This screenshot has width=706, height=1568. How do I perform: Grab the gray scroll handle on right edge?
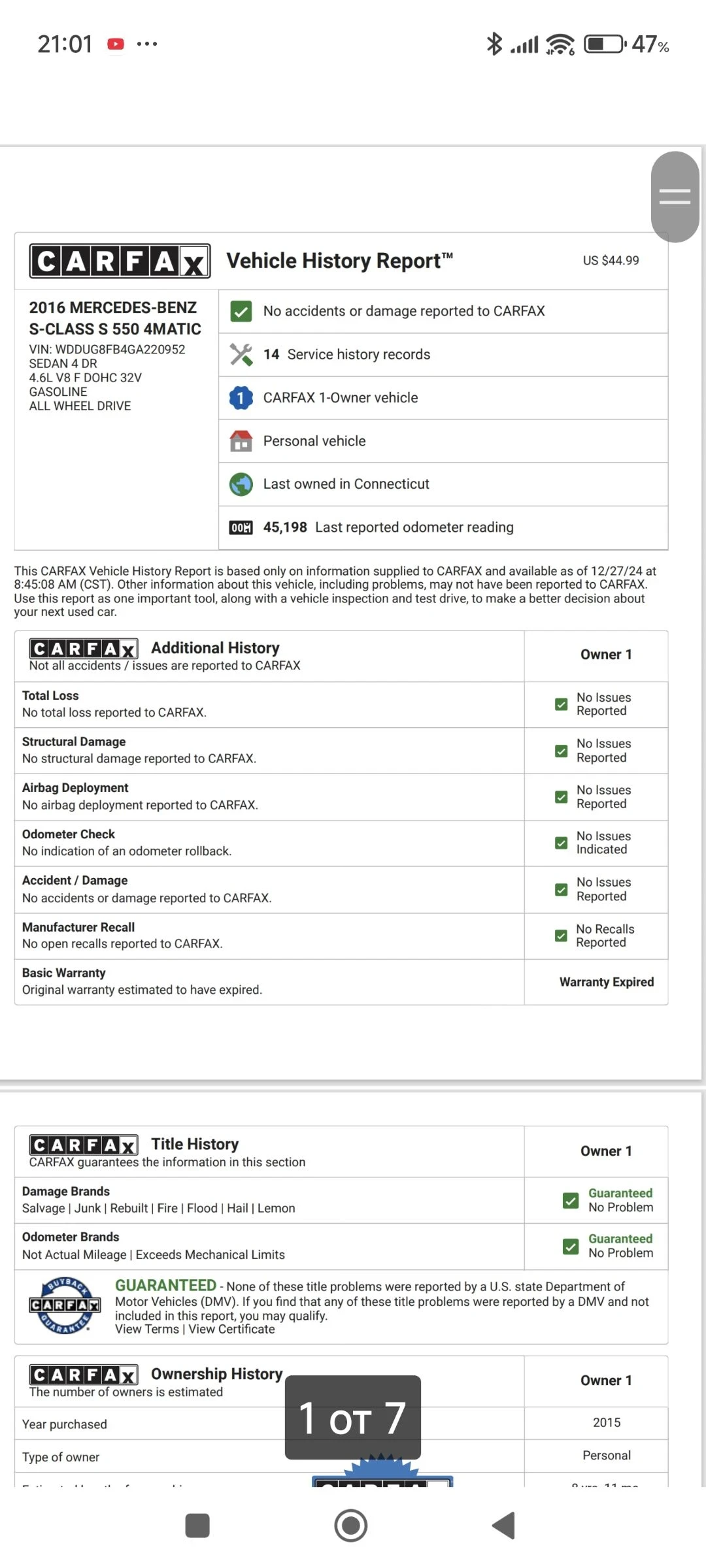675,197
